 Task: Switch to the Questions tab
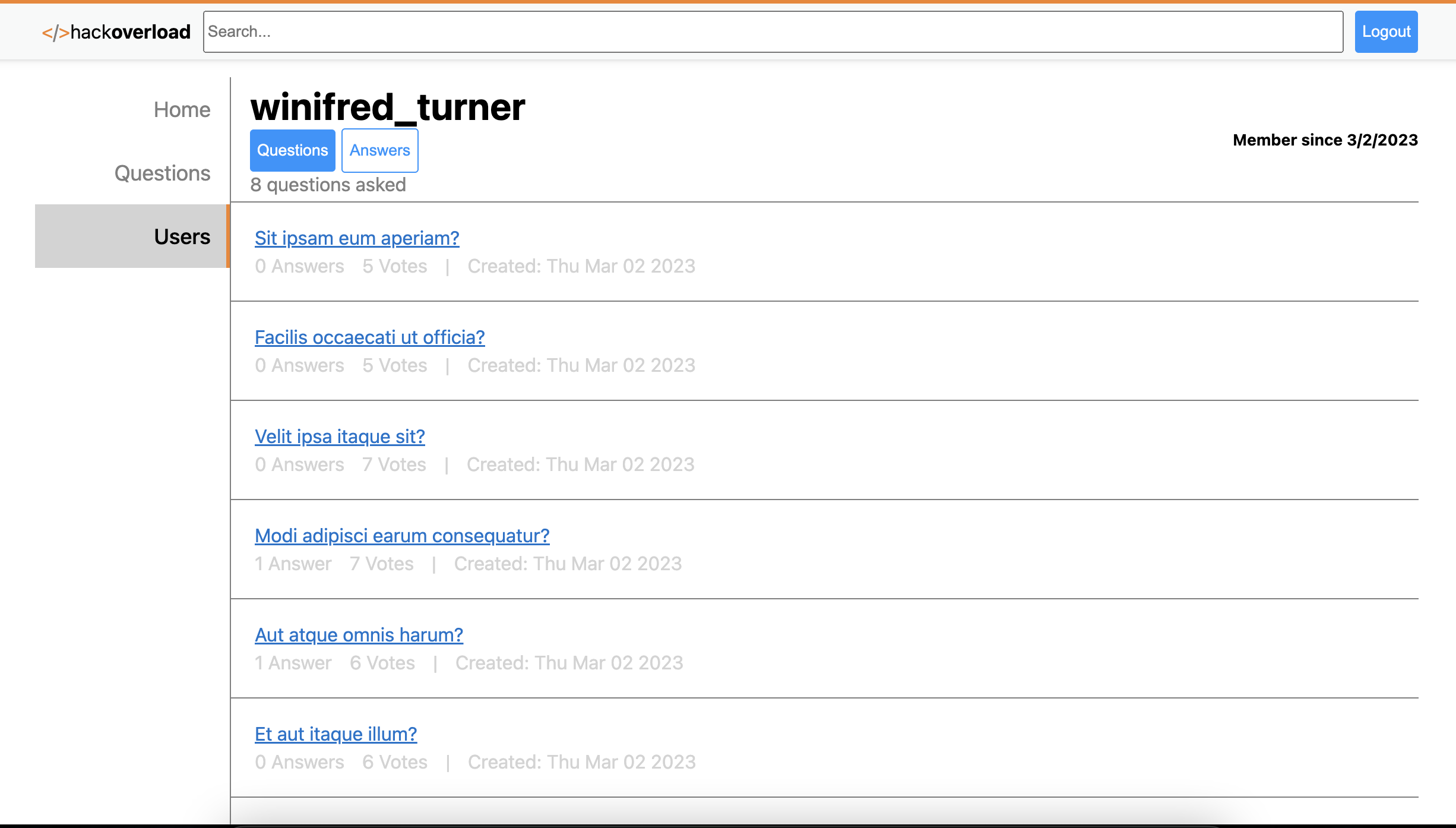[x=292, y=150]
